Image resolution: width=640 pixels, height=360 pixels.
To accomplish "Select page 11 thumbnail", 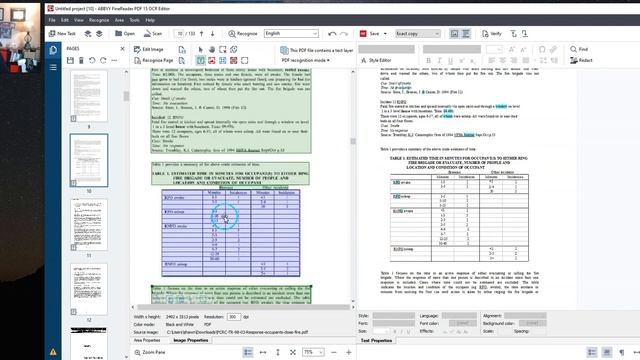I will click(x=89, y=224).
